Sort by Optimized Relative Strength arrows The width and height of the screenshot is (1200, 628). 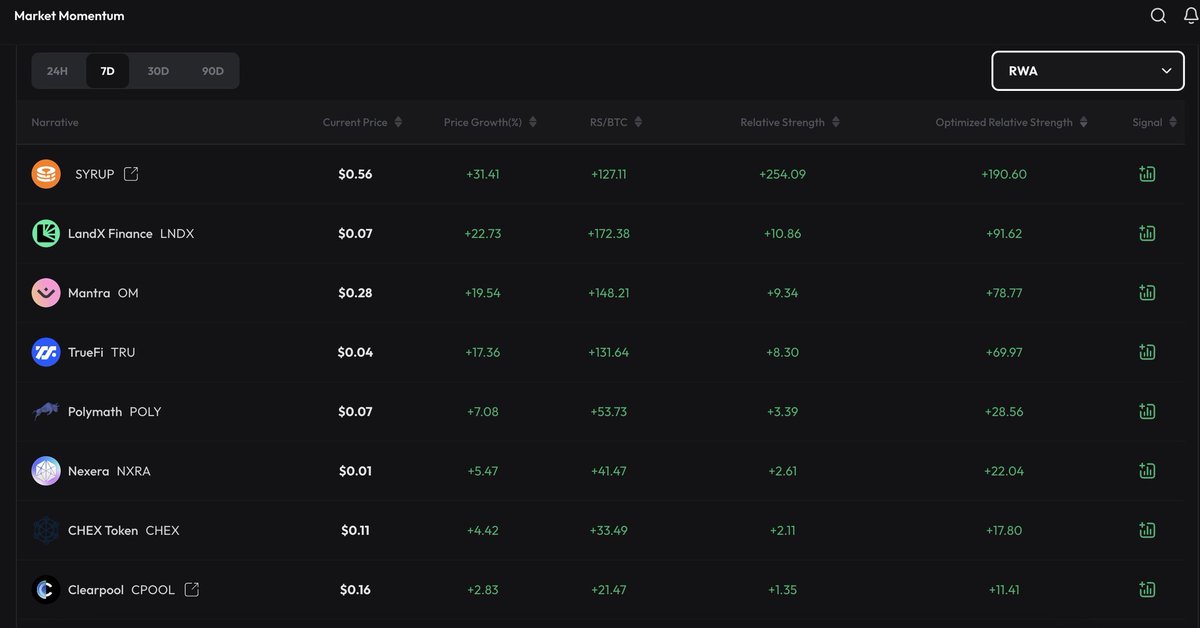click(1084, 122)
